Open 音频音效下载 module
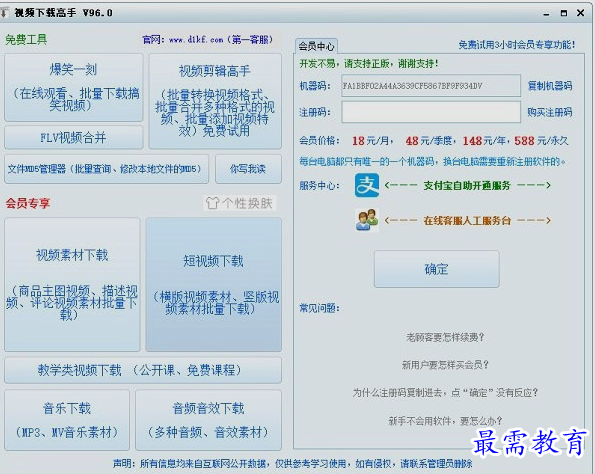Viewport: 595px width, 474px height. pos(208,420)
